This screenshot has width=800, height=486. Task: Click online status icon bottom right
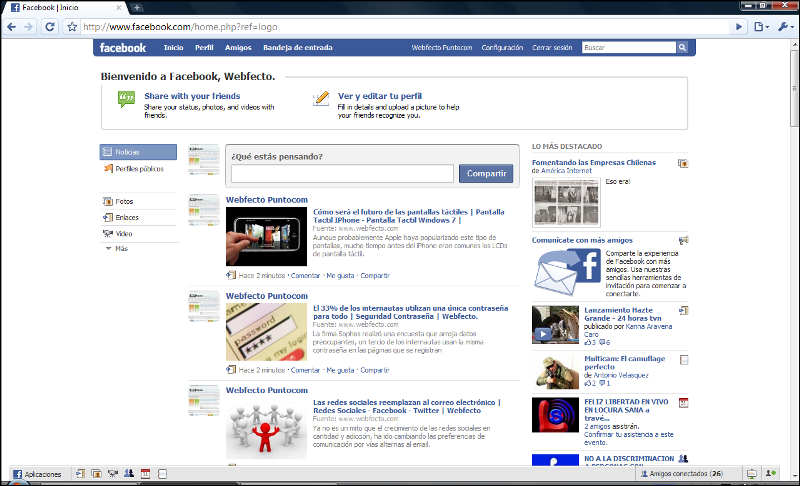click(x=771, y=474)
